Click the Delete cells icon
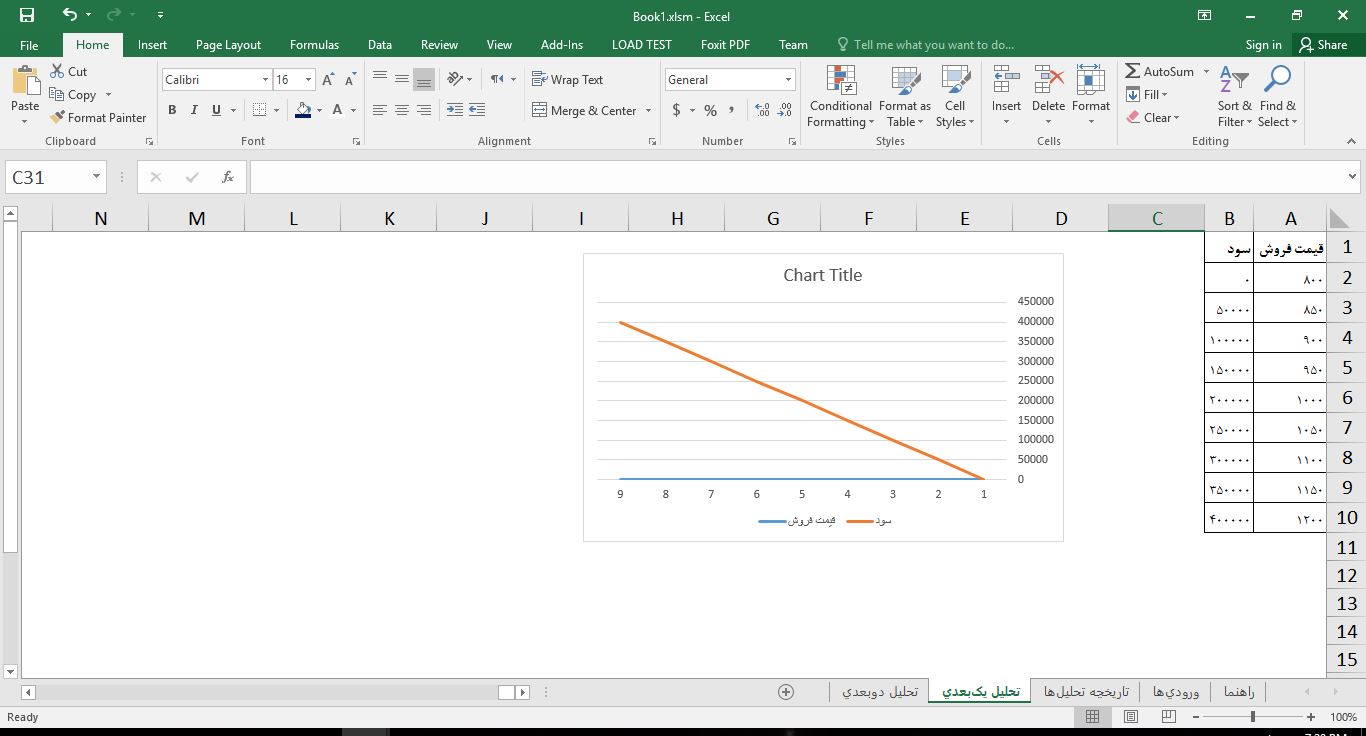 pyautogui.click(x=1048, y=80)
